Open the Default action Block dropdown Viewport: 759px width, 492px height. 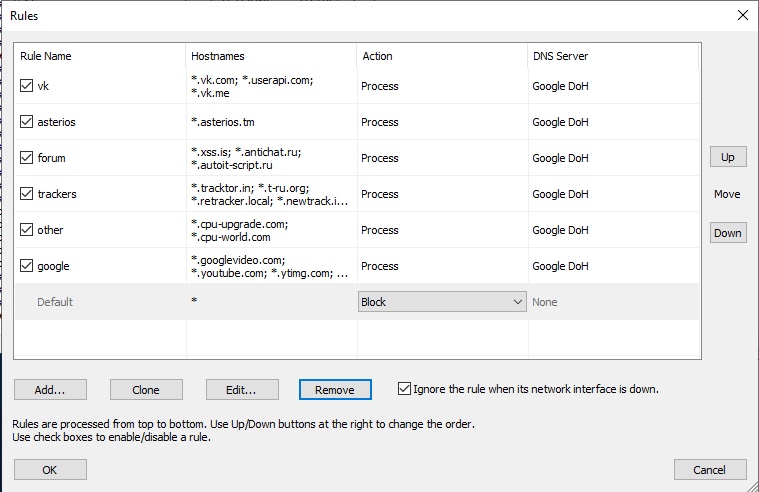[x=442, y=302]
